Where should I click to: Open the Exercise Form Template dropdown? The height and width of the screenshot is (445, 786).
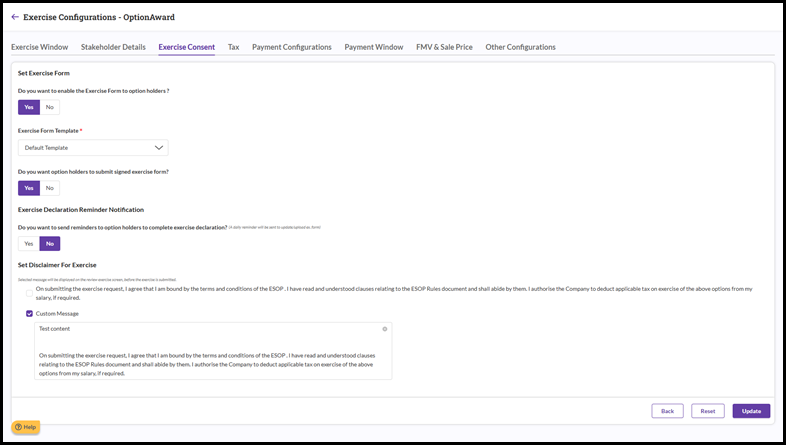pos(93,148)
